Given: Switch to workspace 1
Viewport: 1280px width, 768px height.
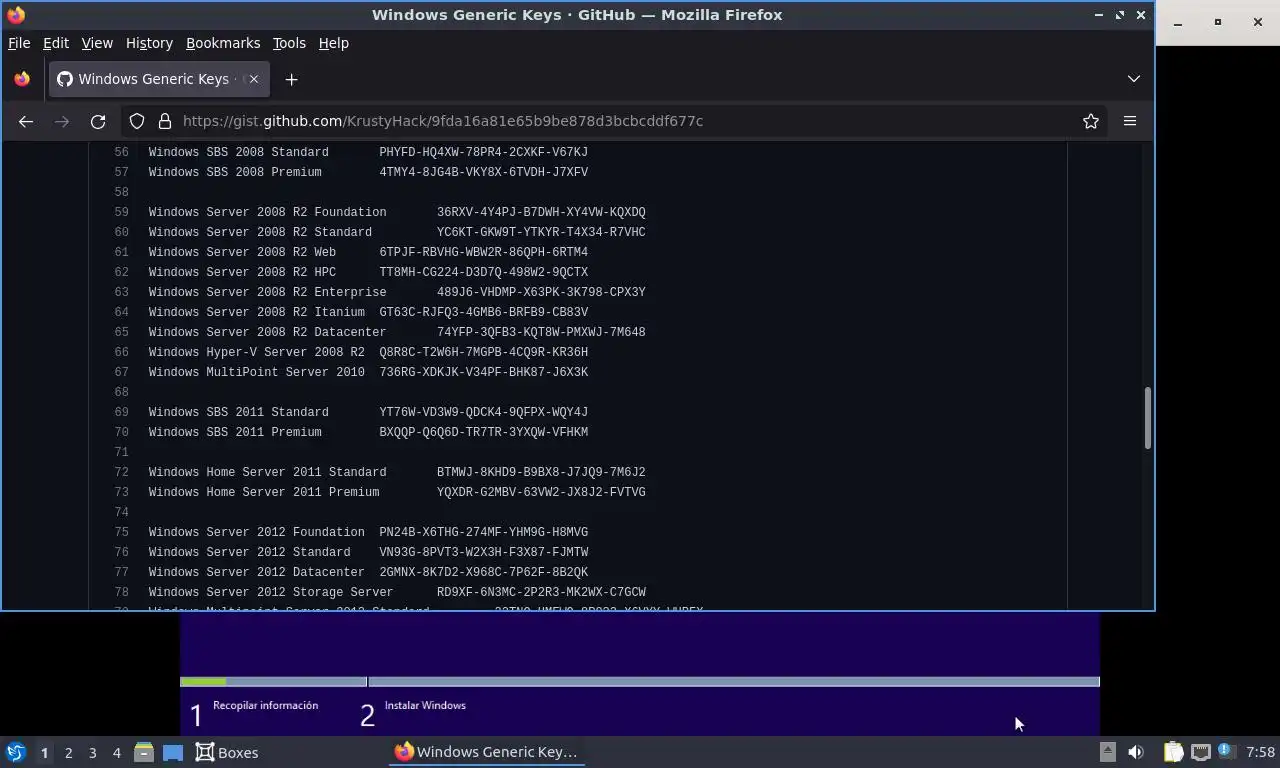Looking at the screenshot, I should click(x=44, y=753).
